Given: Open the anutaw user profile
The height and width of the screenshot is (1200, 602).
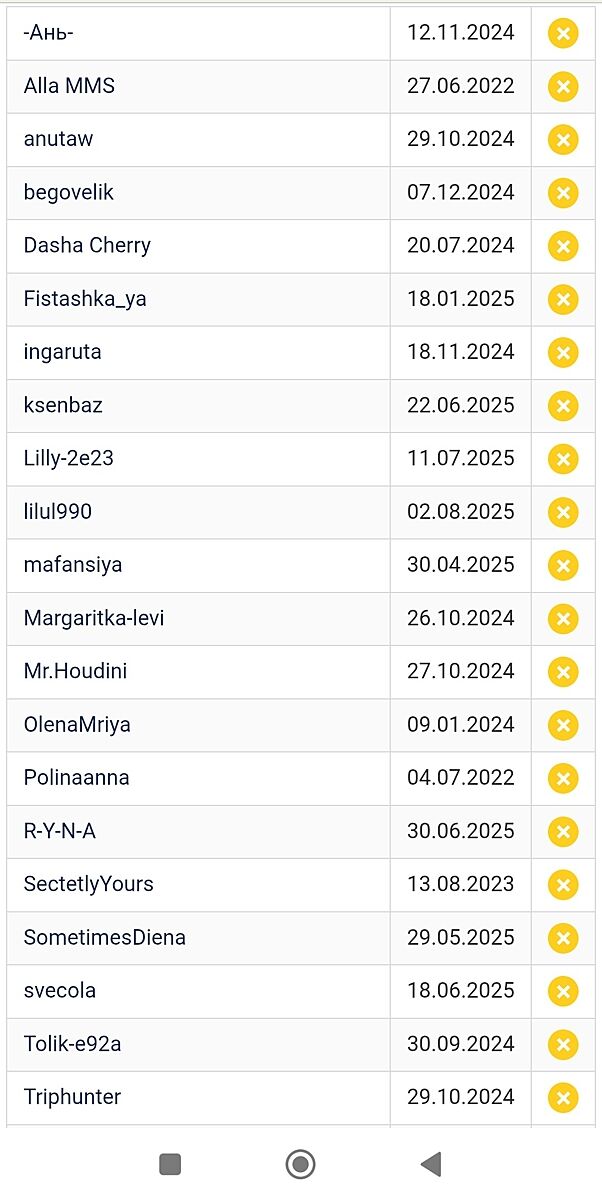Looking at the screenshot, I should point(58,139).
